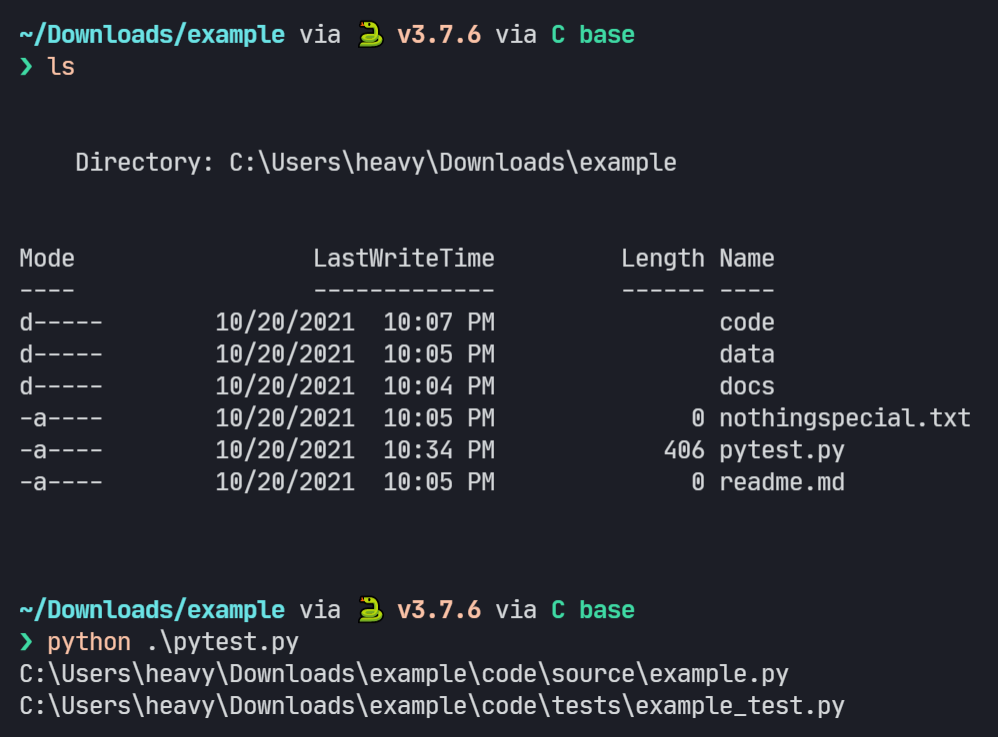998x737 pixels.
Task: Click the Directory path line
Action: 376,162
